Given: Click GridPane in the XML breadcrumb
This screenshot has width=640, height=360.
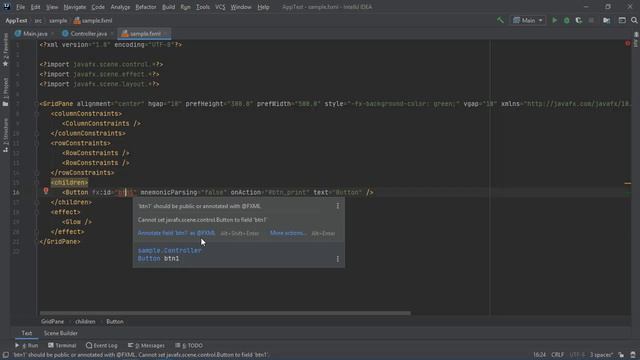Looking at the screenshot, I should (52, 322).
